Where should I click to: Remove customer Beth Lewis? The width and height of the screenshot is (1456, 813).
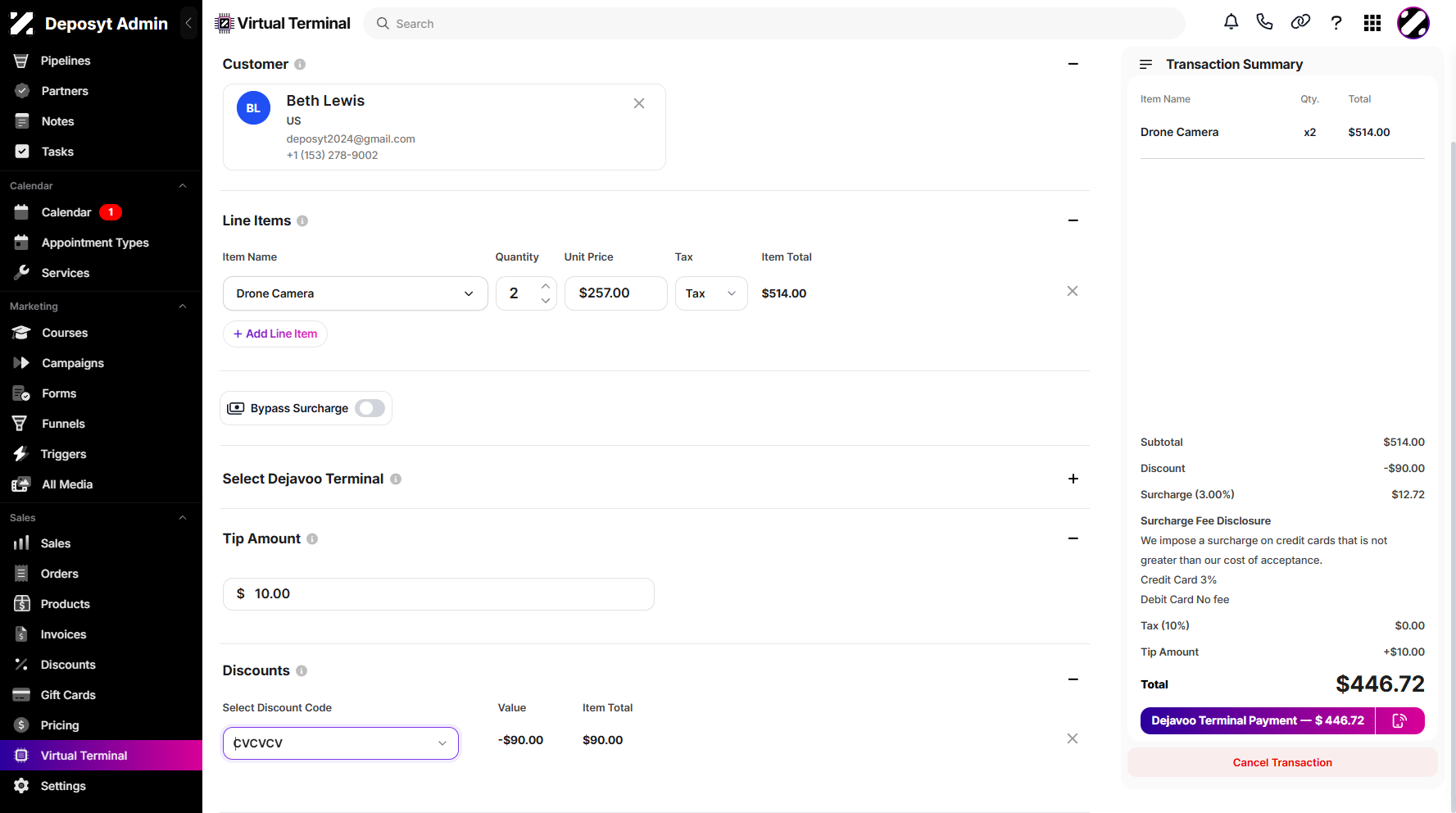click(639, 103)
